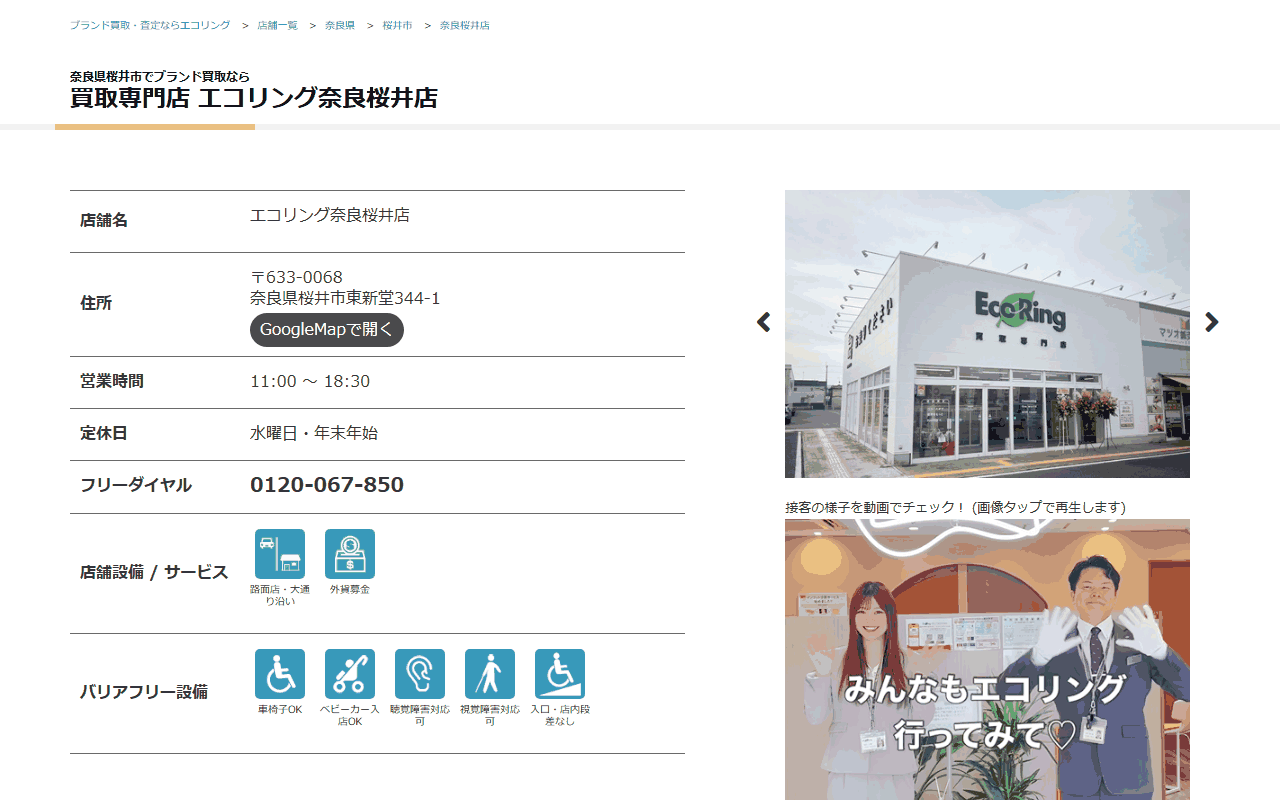Click the 定休日 row label
This screenshot has width=1280, height=800.
pyautogui.click(x=104, y=433)
